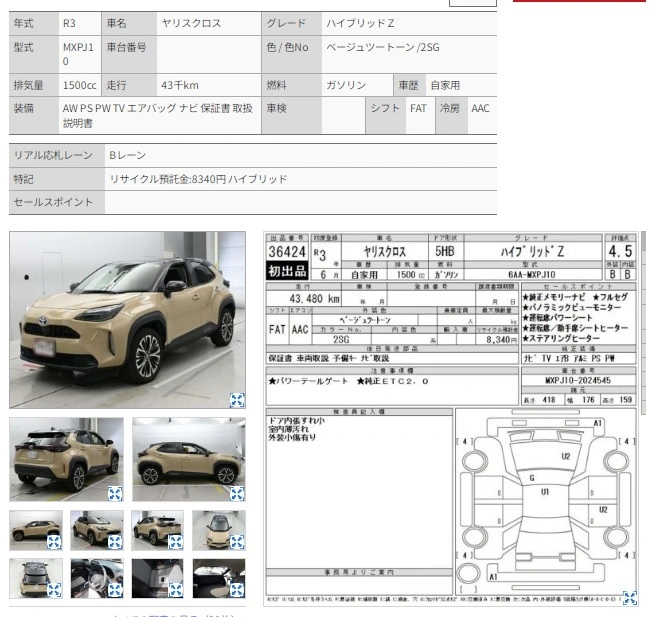Viewport: 655px width, 617px height.
Task: Click the history value 自家用
Action: pos(445,85)
